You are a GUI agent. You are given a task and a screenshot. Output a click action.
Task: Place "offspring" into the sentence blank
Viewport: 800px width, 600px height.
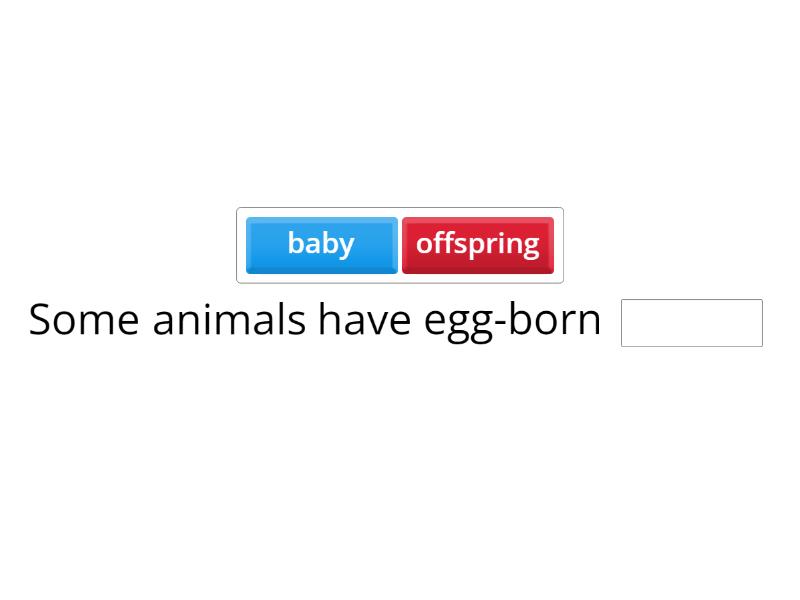click(478, 244)
